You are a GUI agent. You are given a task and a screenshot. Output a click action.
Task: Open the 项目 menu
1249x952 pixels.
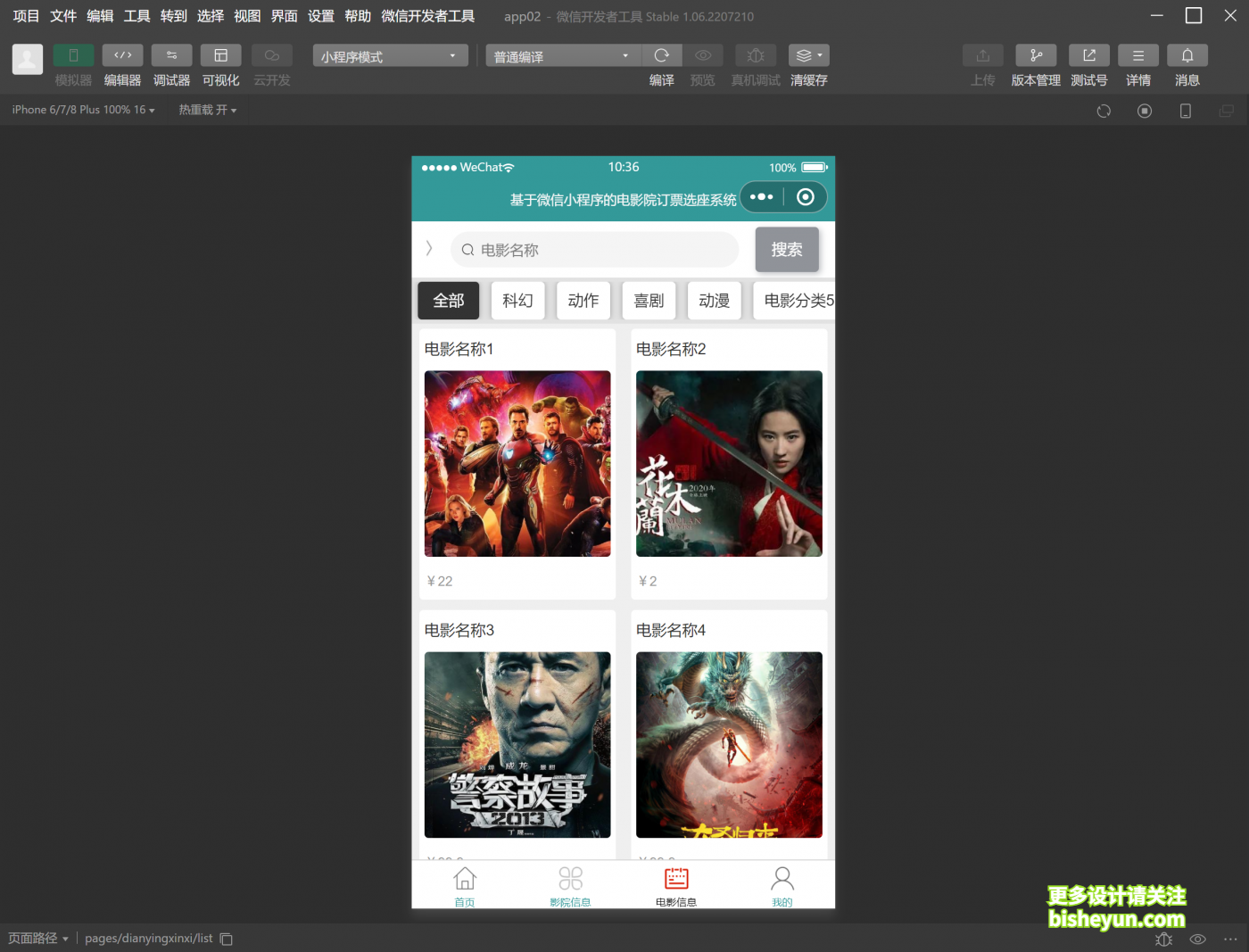tap(26, 16)
